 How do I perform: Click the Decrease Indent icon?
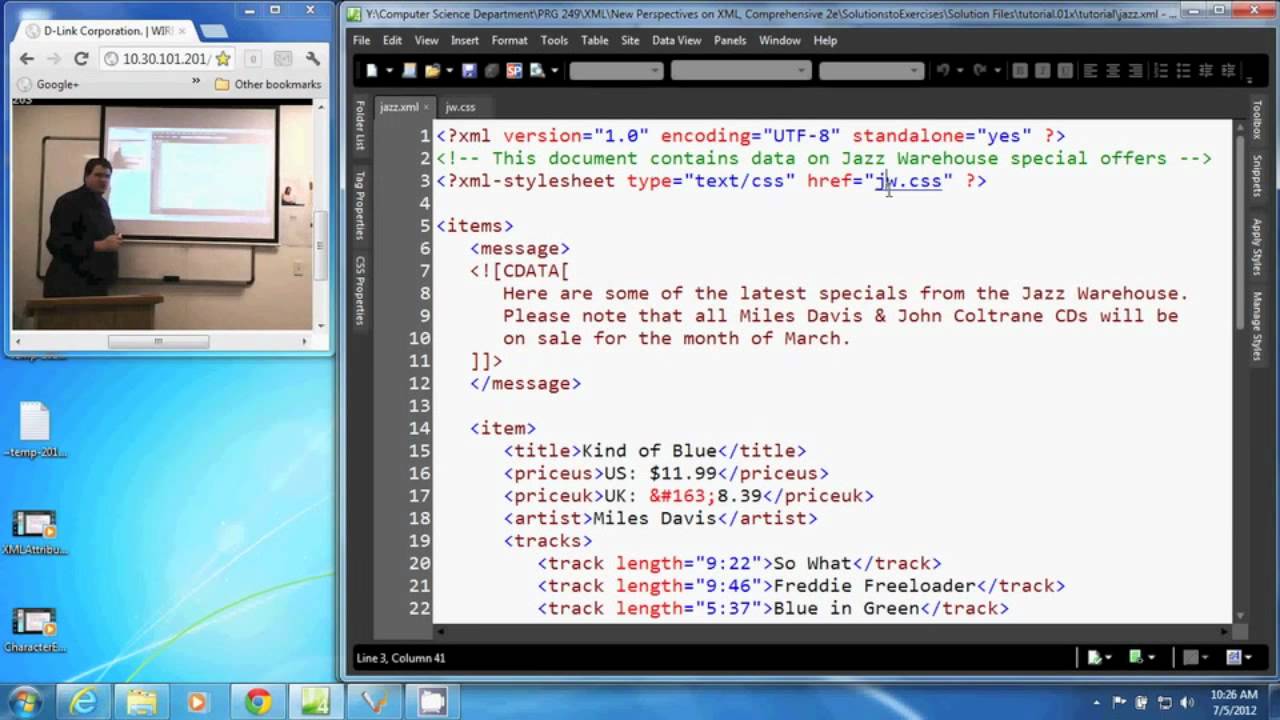(x=1206, y=70)
